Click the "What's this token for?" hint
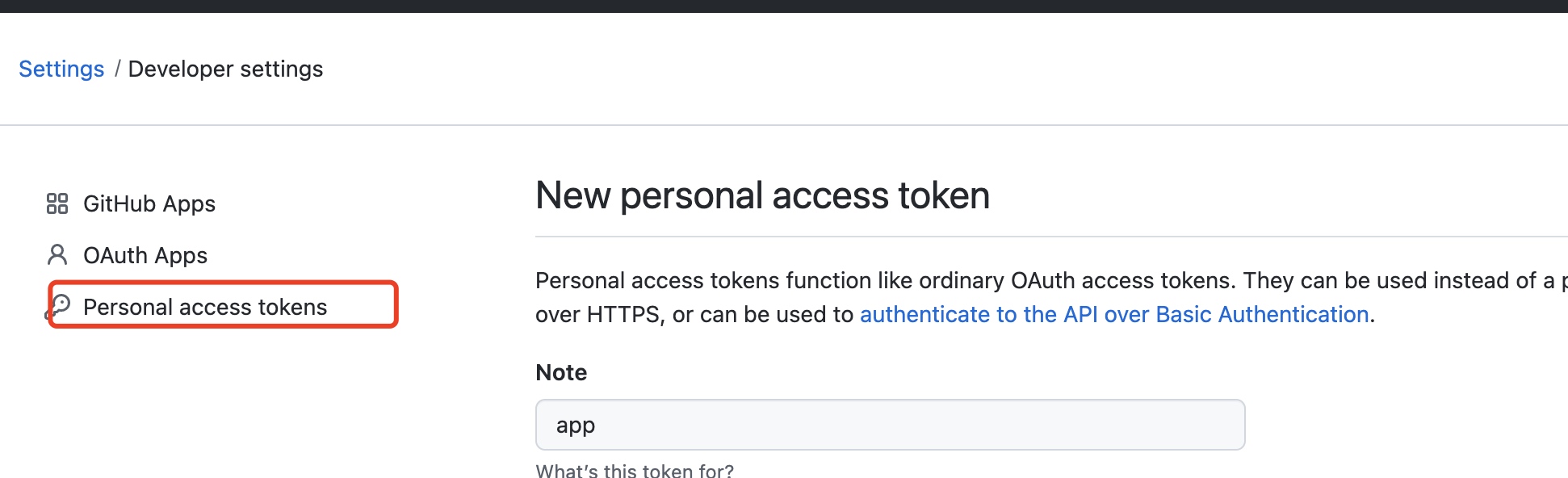The height and width of the screenshot is (478, 1568). (635, 470)
